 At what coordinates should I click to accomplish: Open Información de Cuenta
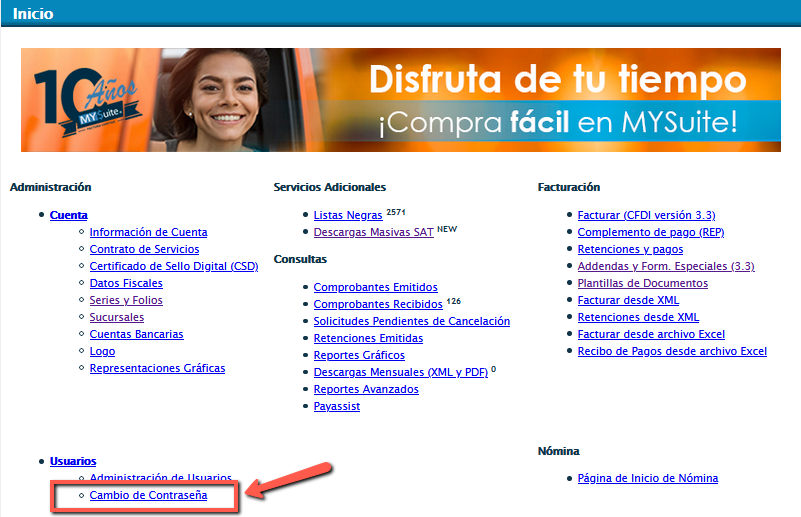[x=148, y=232]
